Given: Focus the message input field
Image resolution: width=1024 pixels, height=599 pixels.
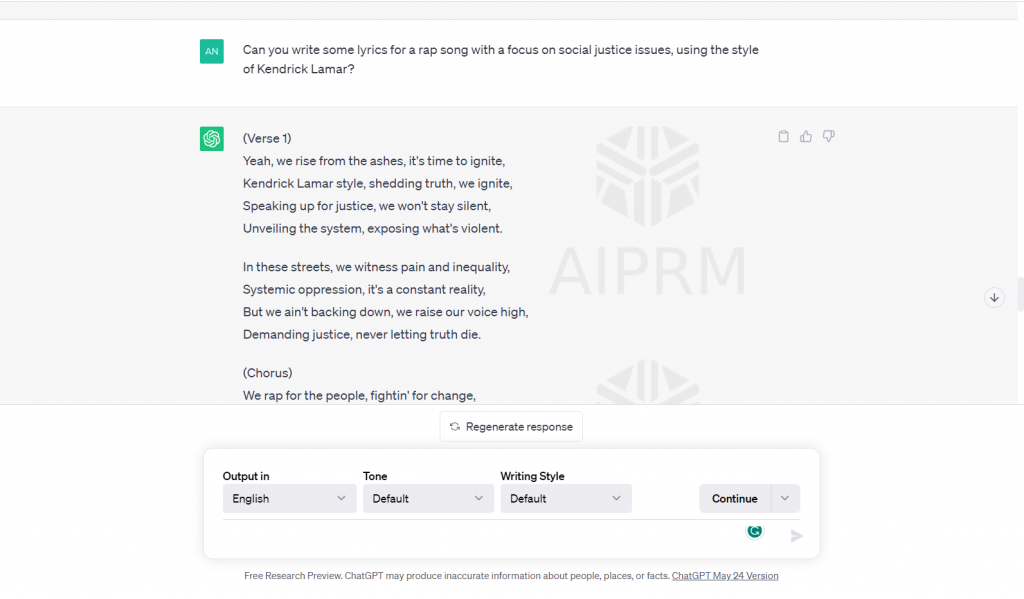Looking at the screenshot, I should 480,536.
